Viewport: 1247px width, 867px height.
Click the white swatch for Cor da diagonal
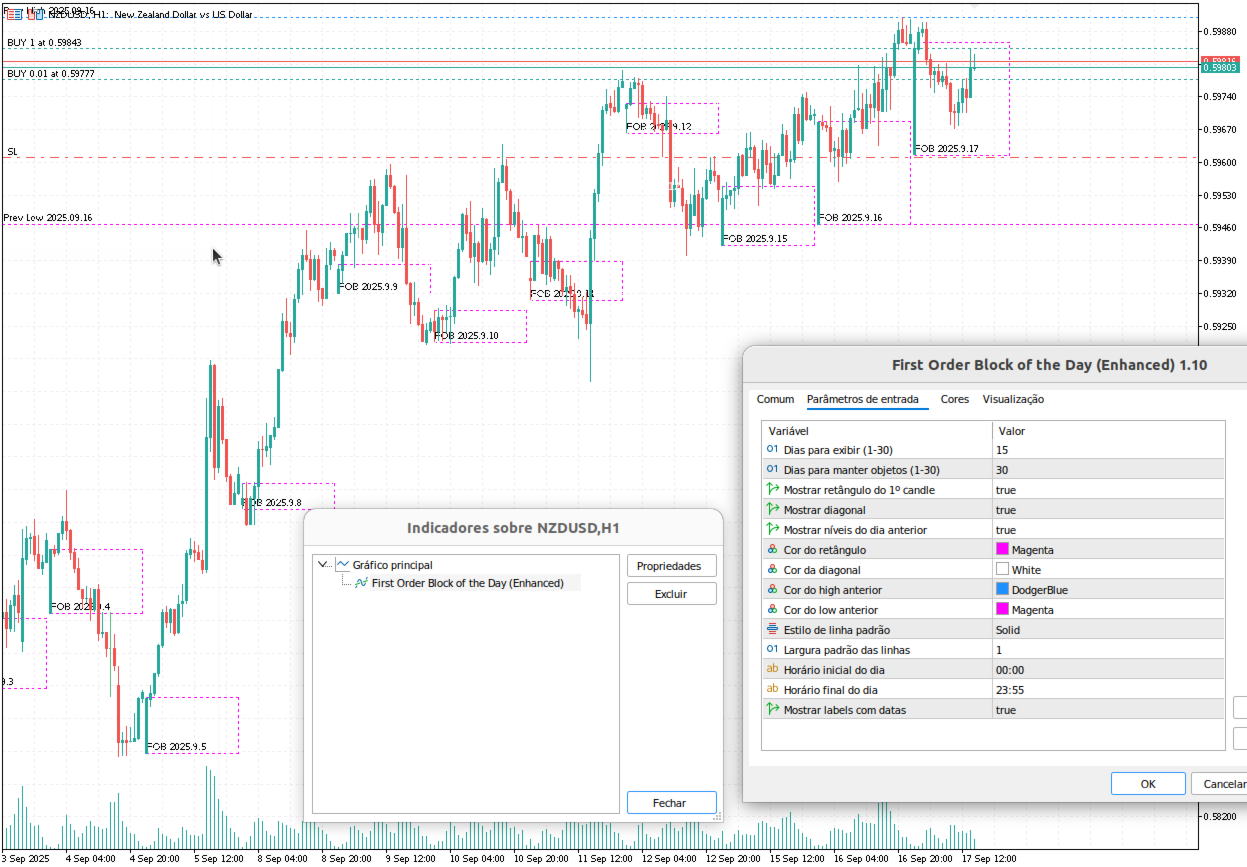coord(1002,570)
